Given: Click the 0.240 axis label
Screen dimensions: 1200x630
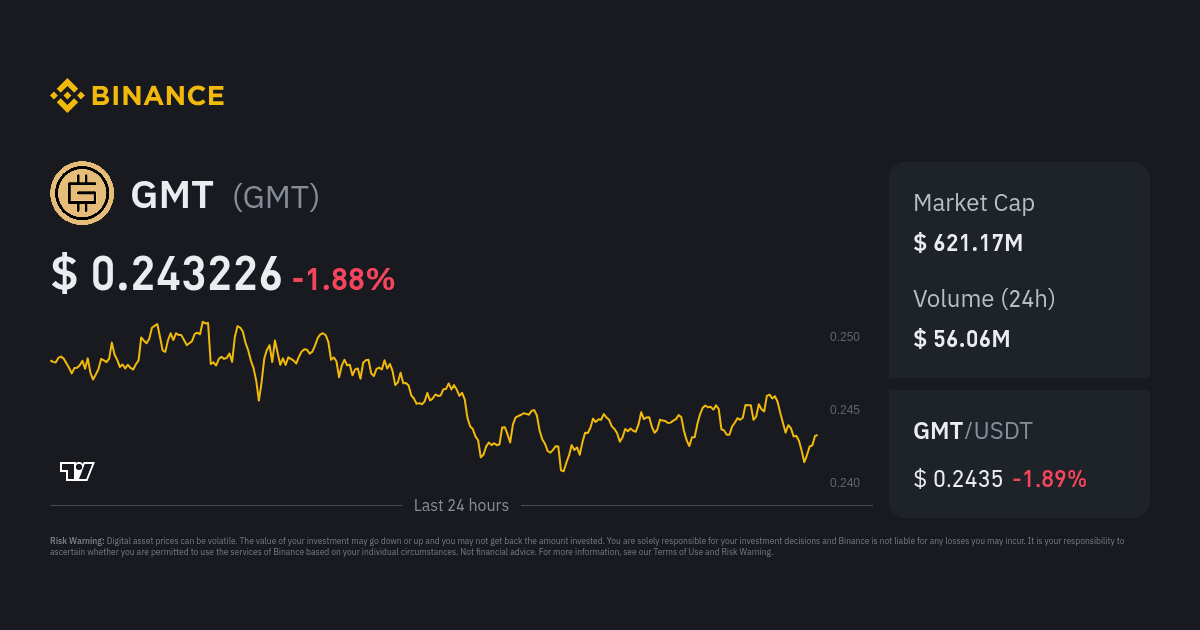Looking at the screenshot, I should click(844, 483).
